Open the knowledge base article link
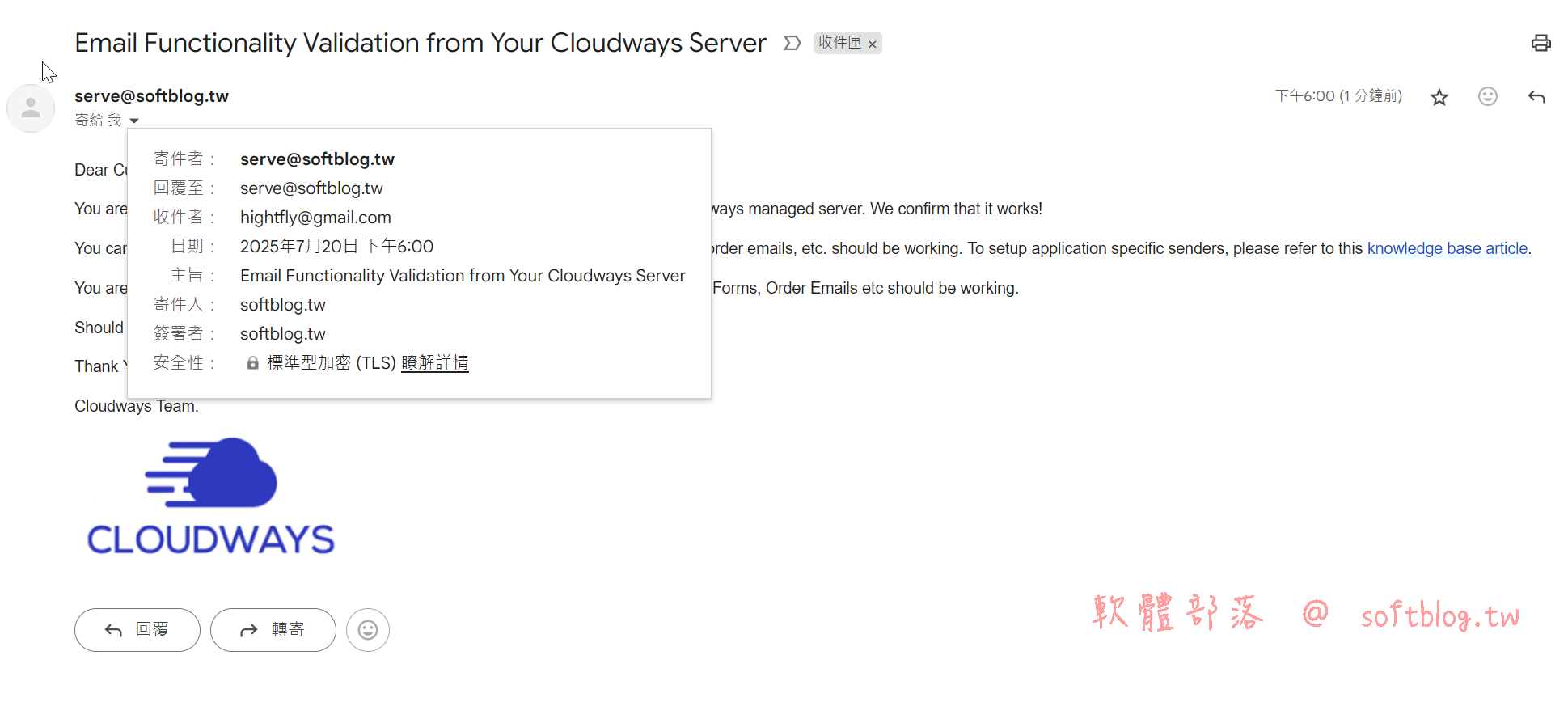The height and width of the screenshot is (702, 1568). 1447,248
